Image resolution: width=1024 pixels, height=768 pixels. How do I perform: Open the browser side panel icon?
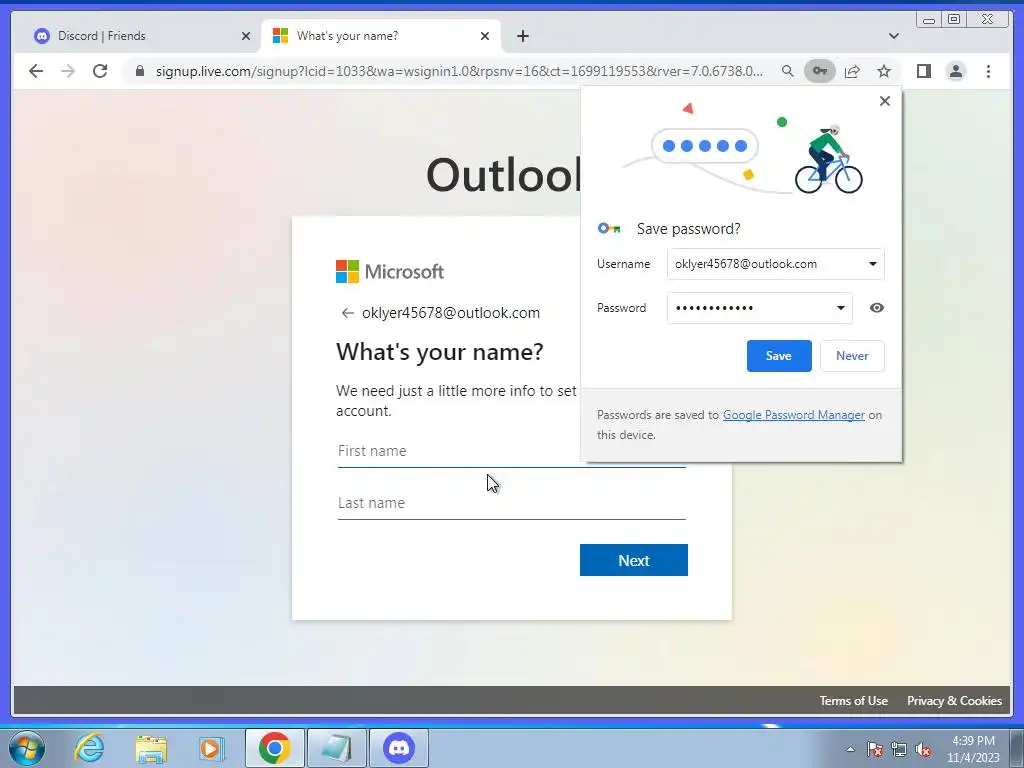(923, 71)
